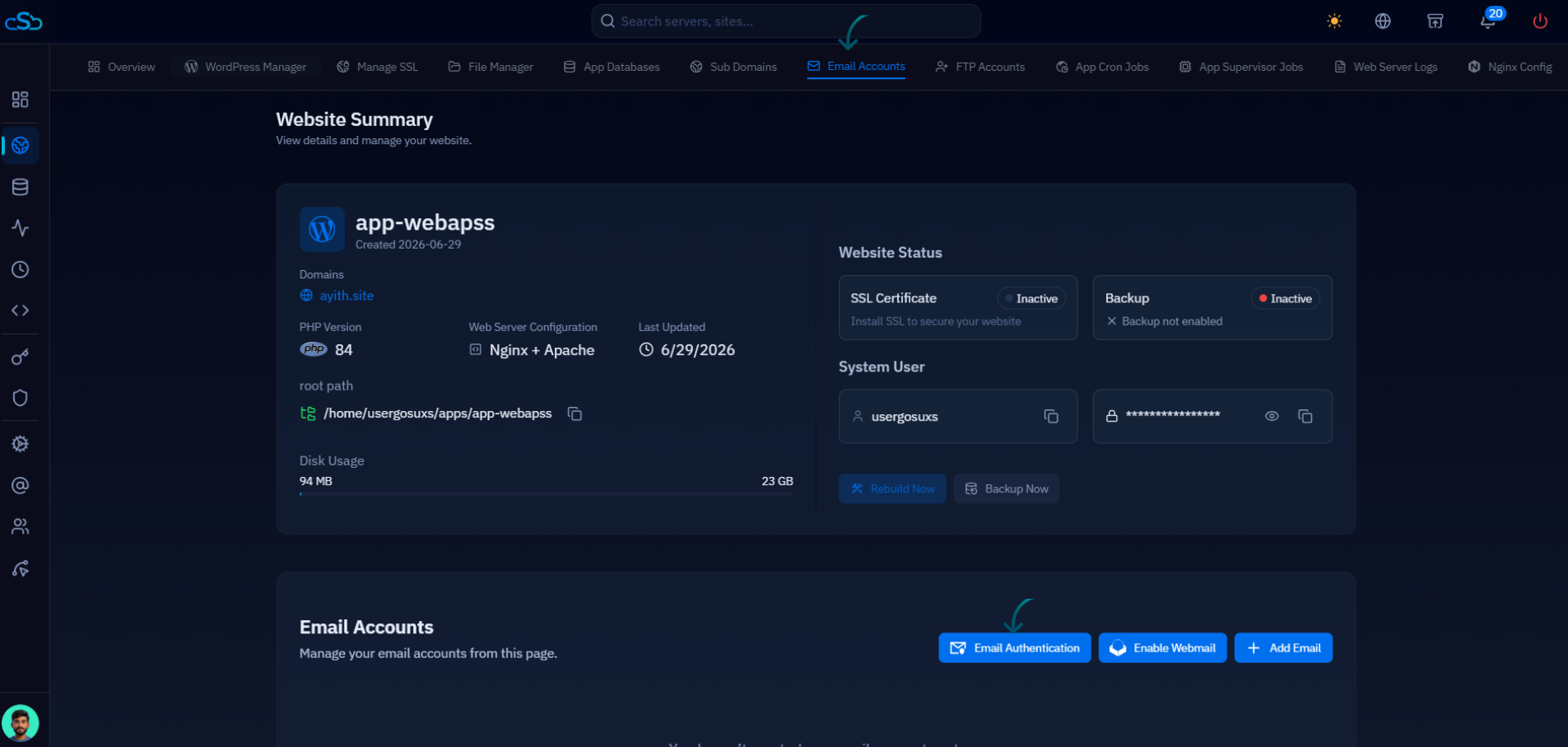Viewport: 1568px width, 747px height.
Task: Click the usergosuxs username field
Action: tap(958, 416)
